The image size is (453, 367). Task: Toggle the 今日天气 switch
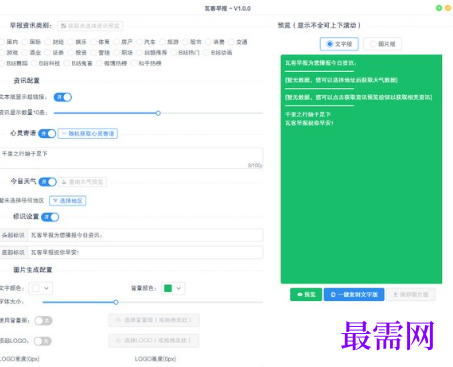click(x=47, y=182)
